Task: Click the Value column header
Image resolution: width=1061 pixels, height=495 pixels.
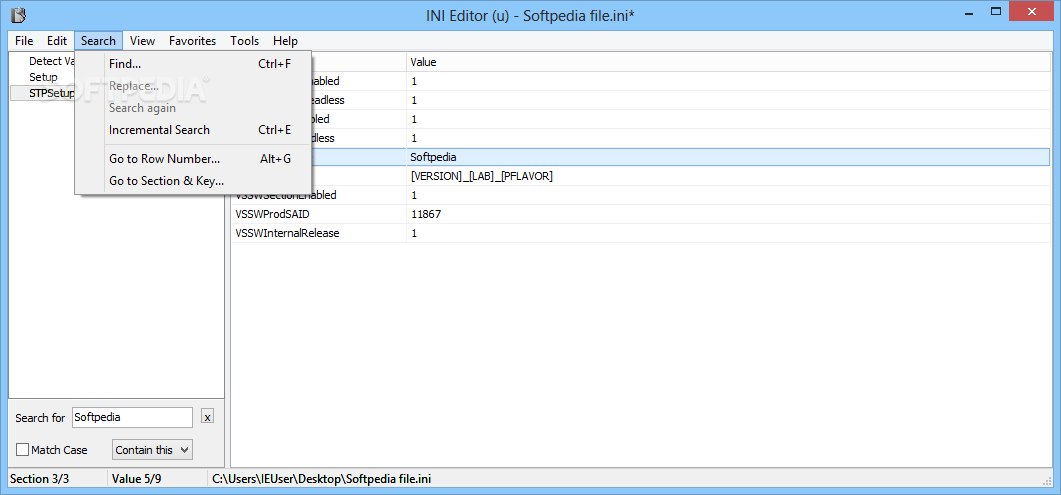Action: coord(729,62)
